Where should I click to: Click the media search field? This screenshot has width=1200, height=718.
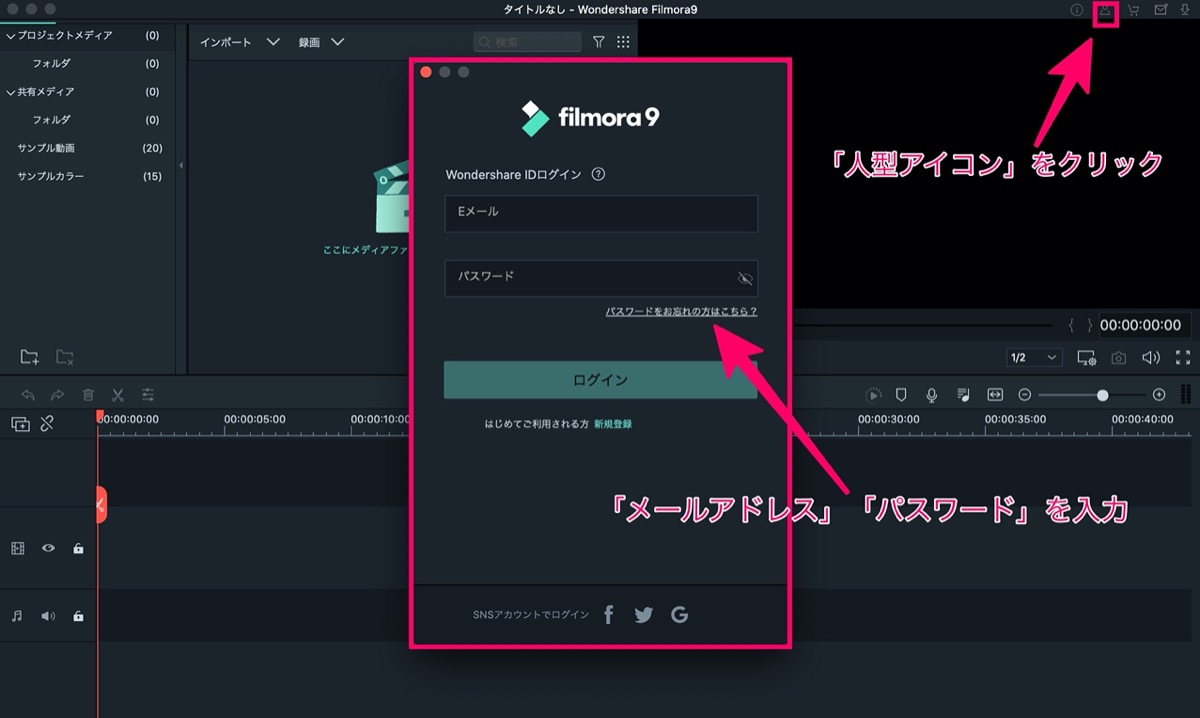(527, 42)
